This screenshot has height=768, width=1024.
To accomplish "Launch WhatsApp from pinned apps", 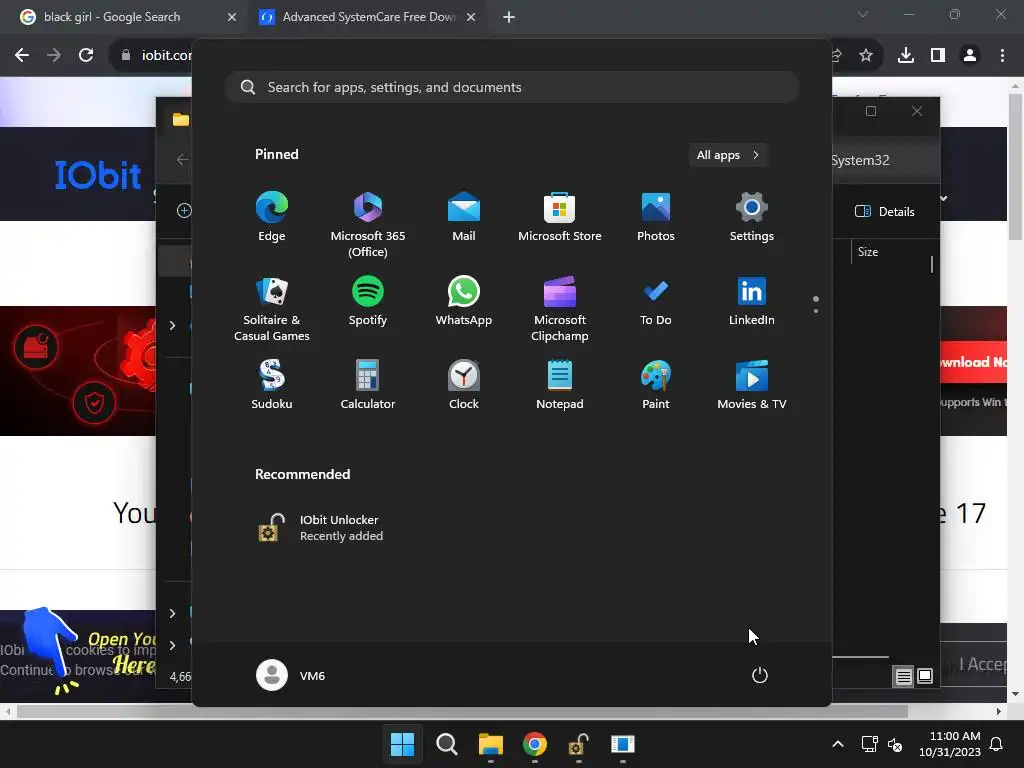I will click(464, 301).
